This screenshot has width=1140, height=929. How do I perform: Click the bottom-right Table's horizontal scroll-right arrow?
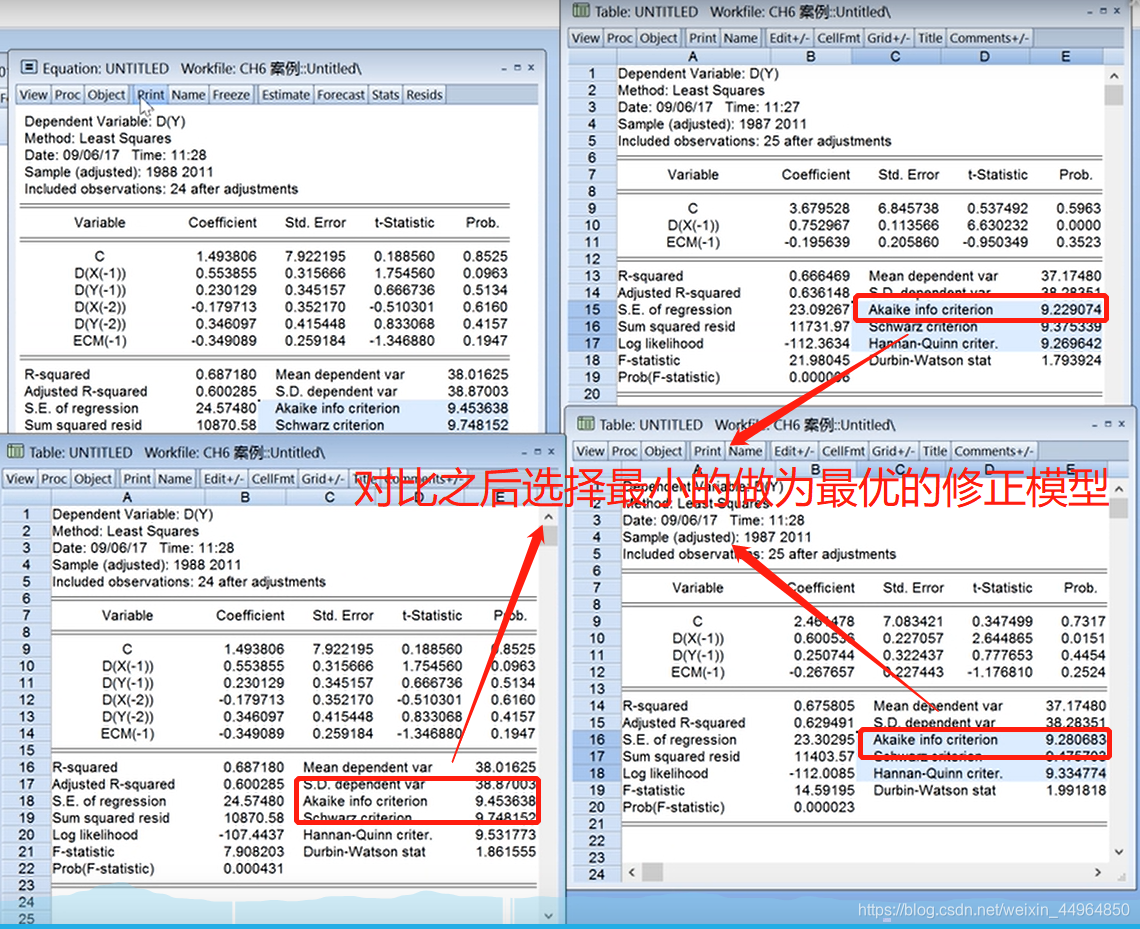click(1098, 872)
